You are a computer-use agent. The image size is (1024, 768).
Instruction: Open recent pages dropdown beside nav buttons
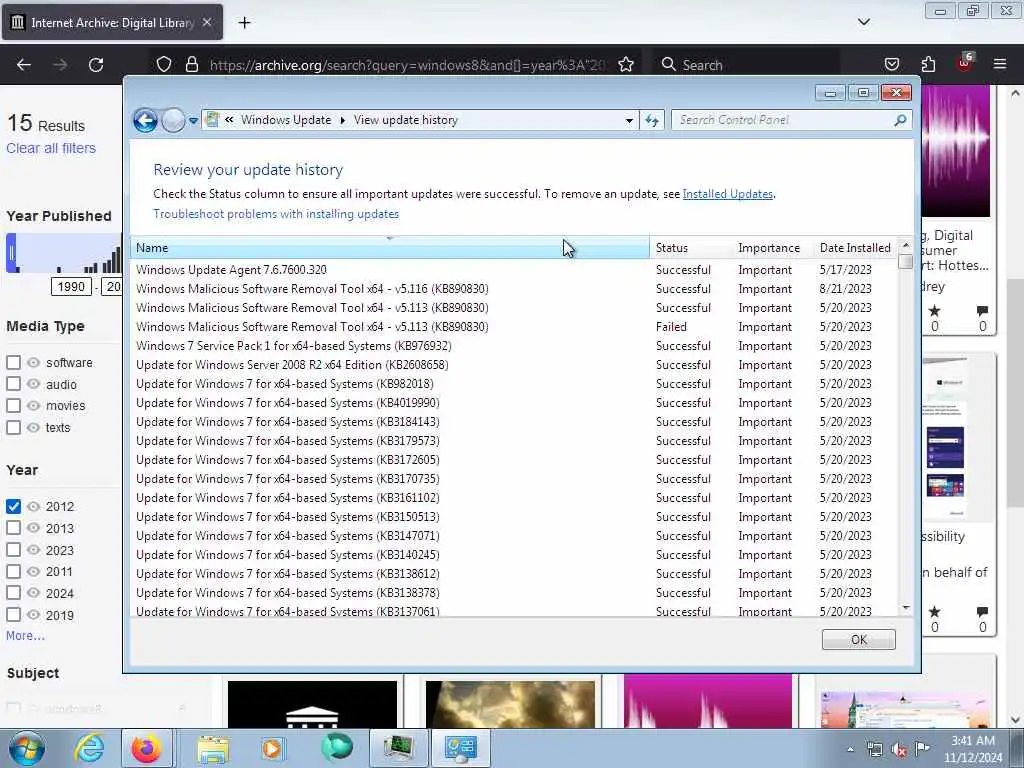coord(193,121)
